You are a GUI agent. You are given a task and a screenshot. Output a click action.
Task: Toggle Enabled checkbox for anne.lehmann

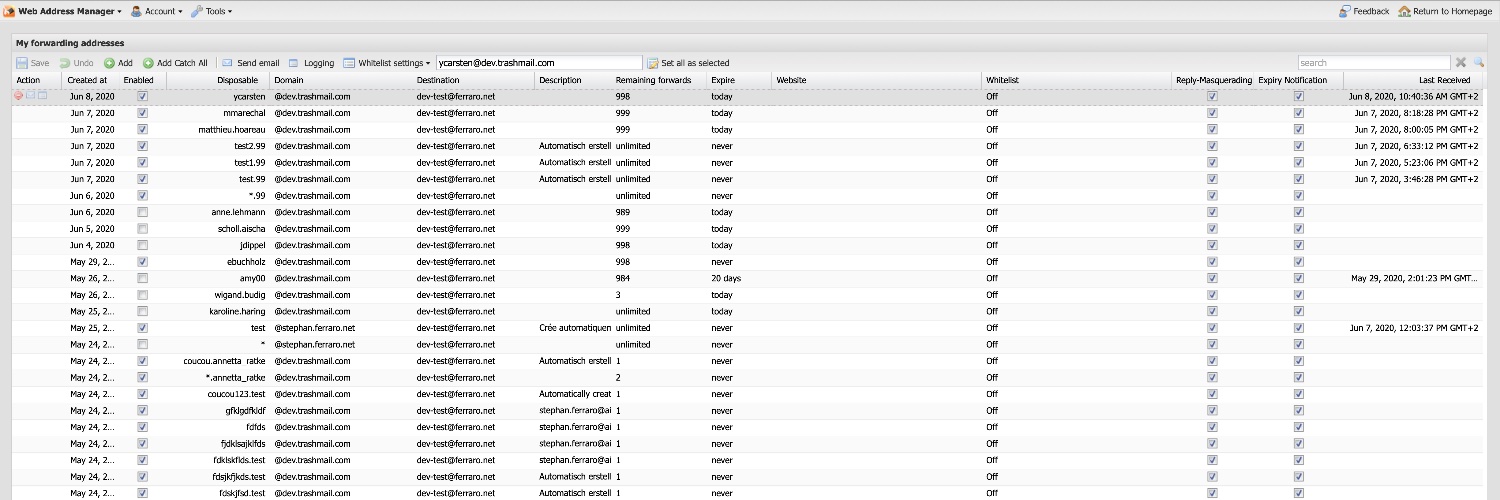point(142,212)
